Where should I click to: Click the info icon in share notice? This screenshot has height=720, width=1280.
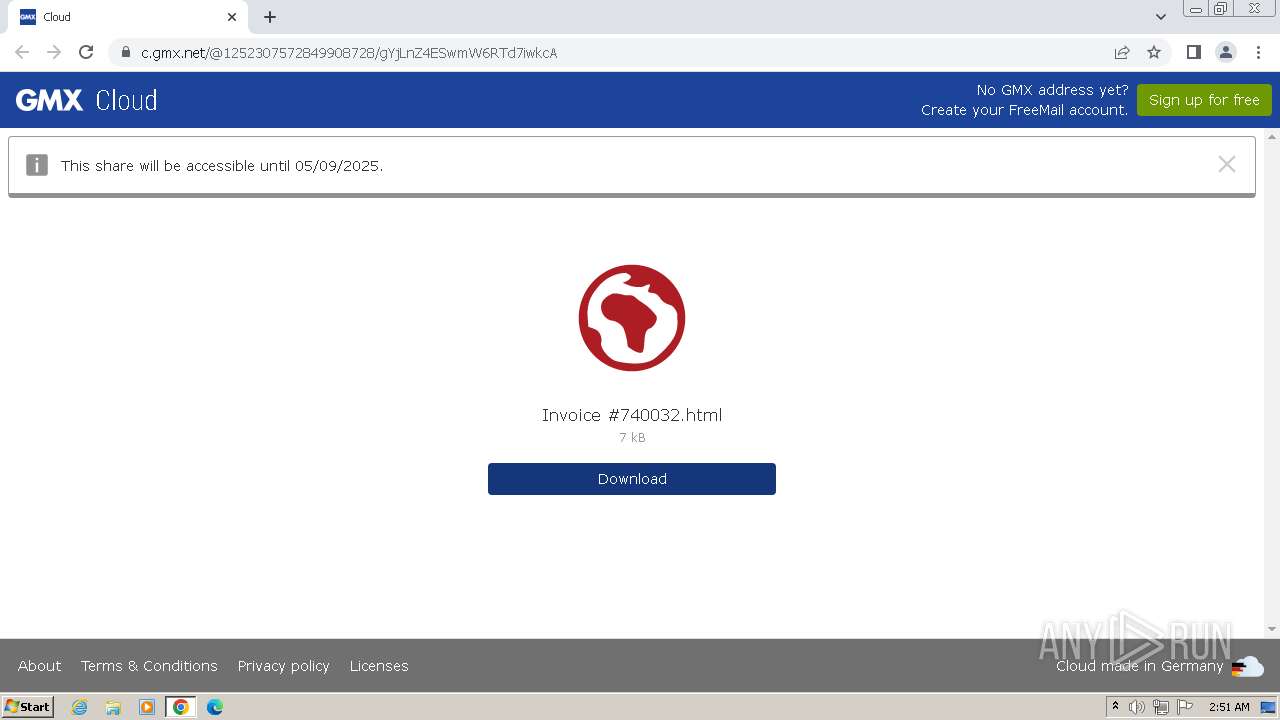pos(37,165)
